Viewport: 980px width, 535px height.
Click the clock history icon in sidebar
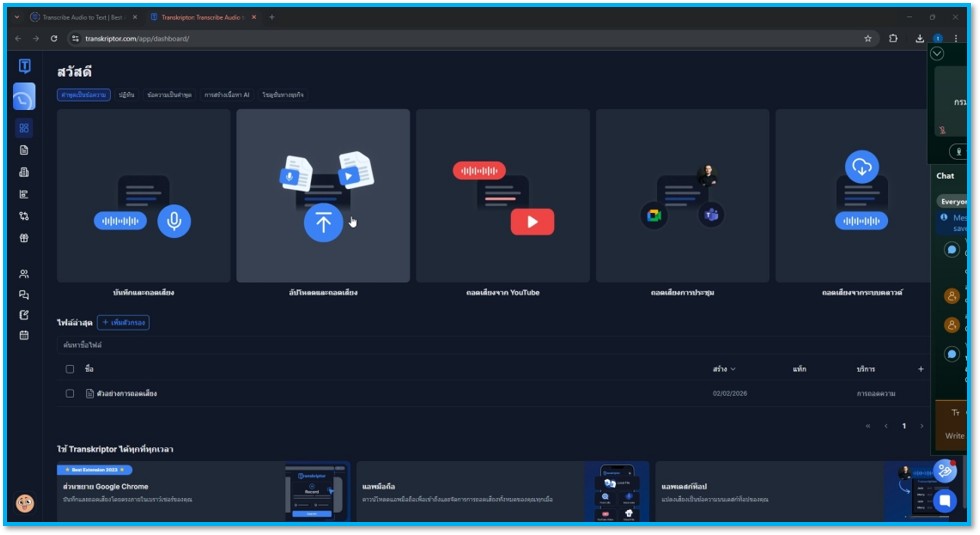click(x=24, y=97)
